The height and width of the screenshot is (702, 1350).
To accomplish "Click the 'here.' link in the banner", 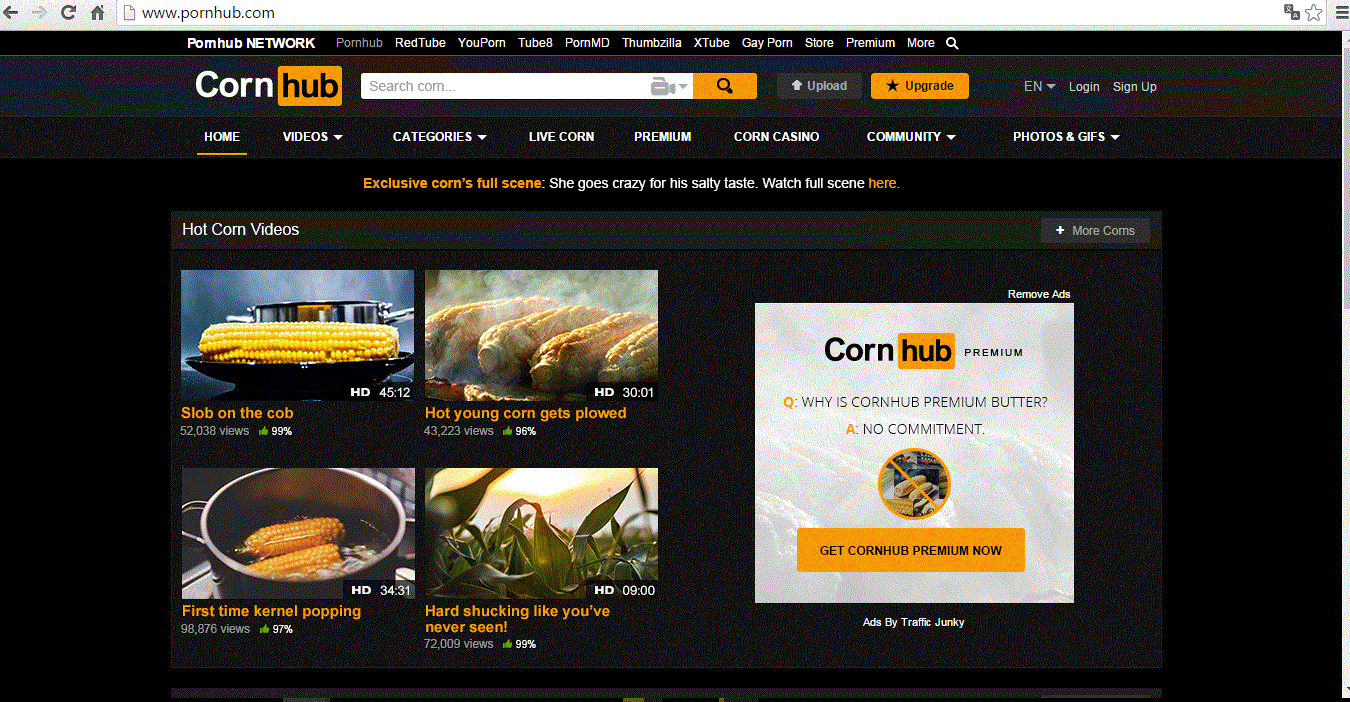I will coord(884,183).
